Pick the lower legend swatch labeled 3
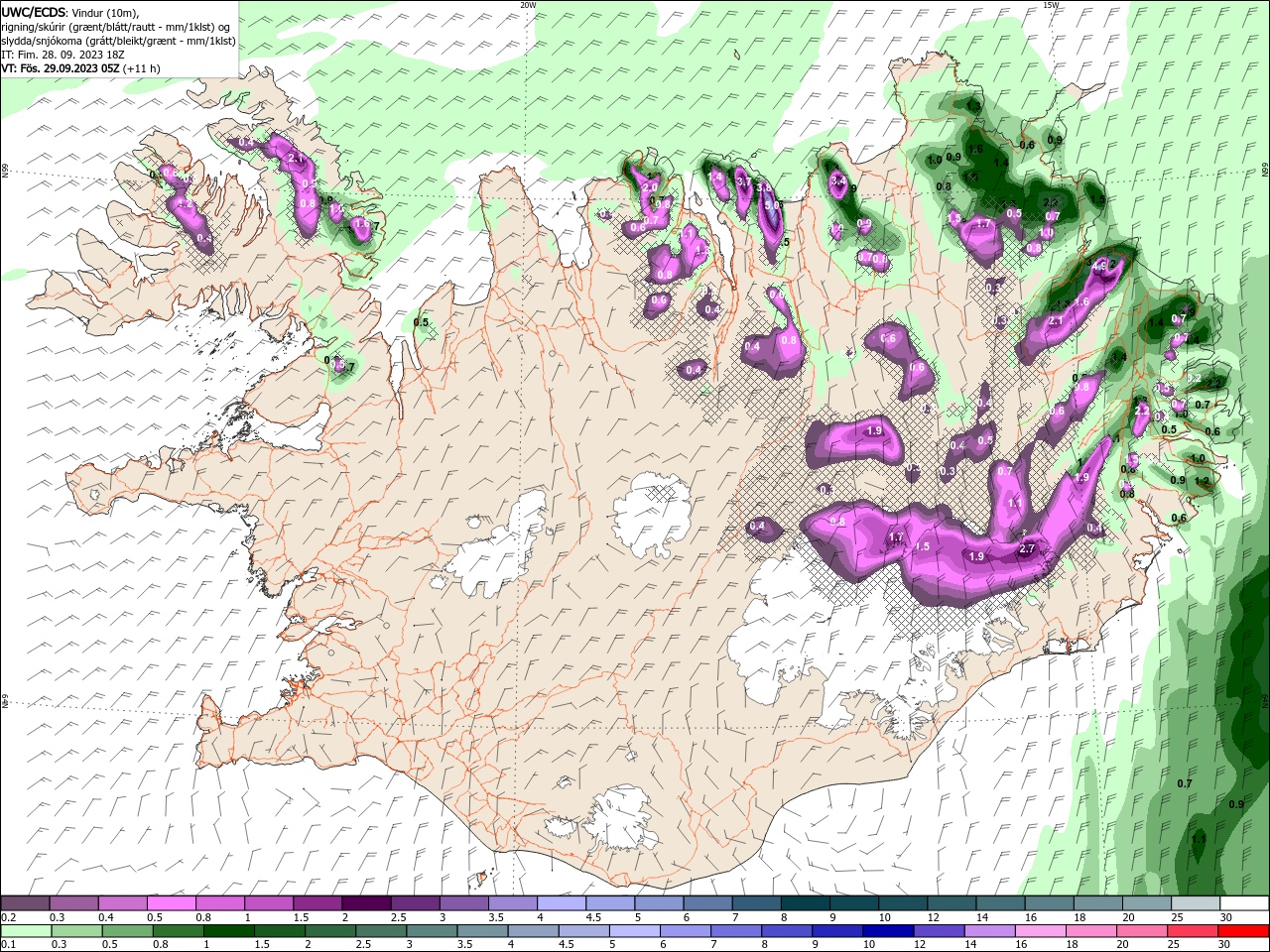1270x952 pixels. (432, 931)
